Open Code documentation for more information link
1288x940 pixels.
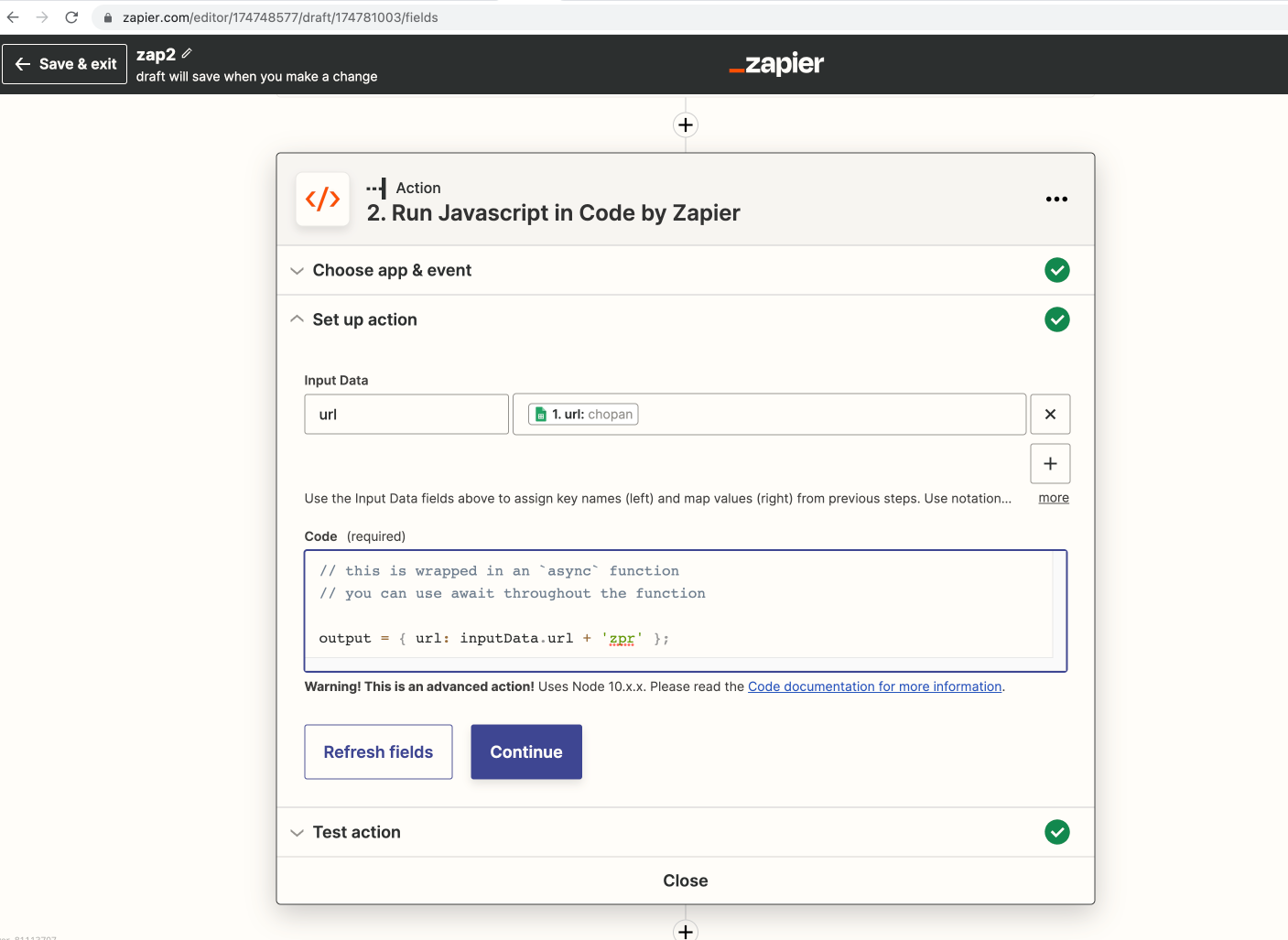(x=874, y=686)
